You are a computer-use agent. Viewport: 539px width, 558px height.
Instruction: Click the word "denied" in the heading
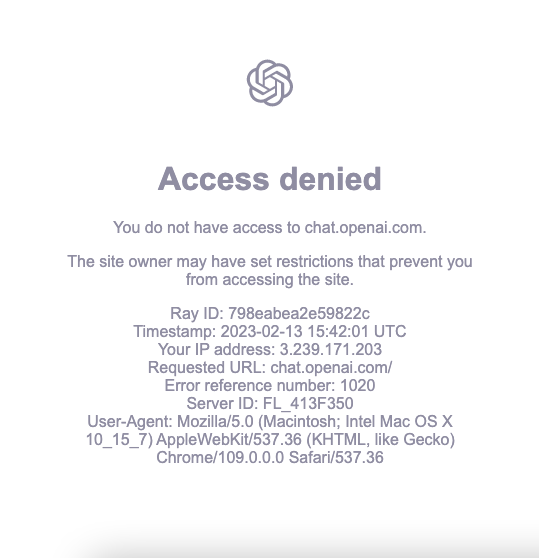point(331,179)
